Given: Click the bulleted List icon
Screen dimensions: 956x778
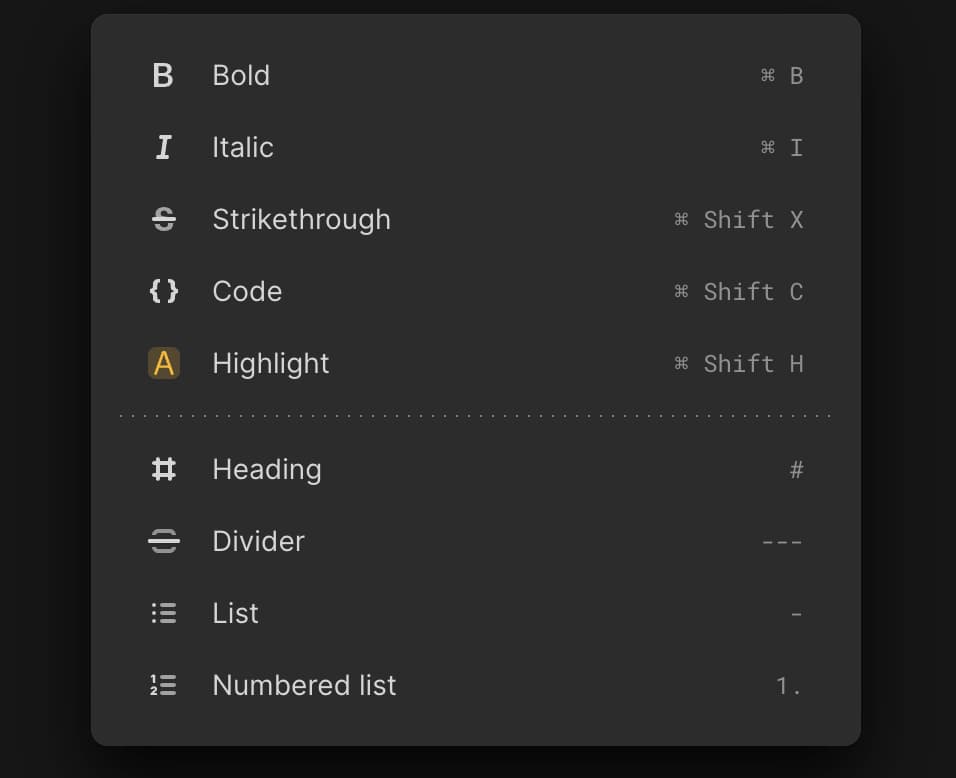Looking at the screenshot, I should click(163, 614).
